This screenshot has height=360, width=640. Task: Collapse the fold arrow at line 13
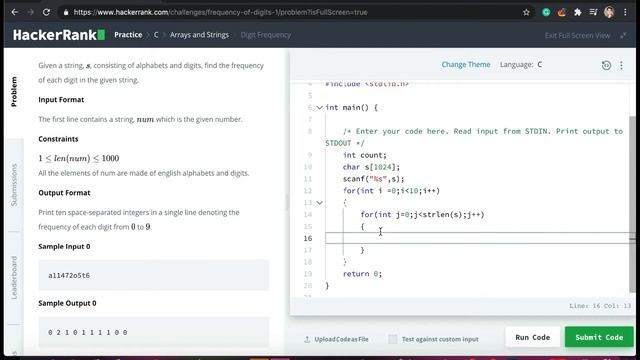pos(320,203)
